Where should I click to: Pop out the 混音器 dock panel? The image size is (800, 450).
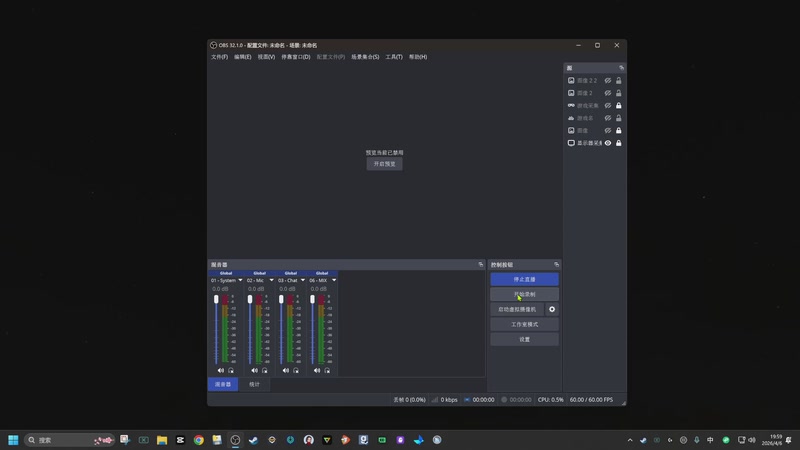[481, 264]
